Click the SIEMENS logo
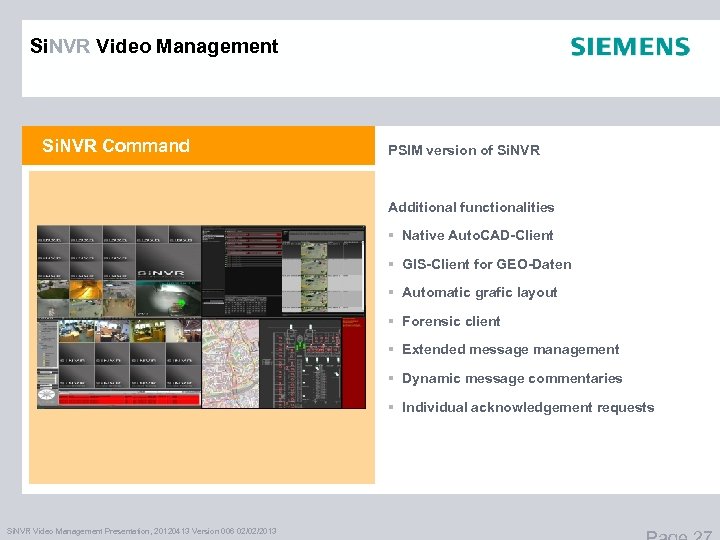This screenshot has width=720, height=540. coord(630,47)
